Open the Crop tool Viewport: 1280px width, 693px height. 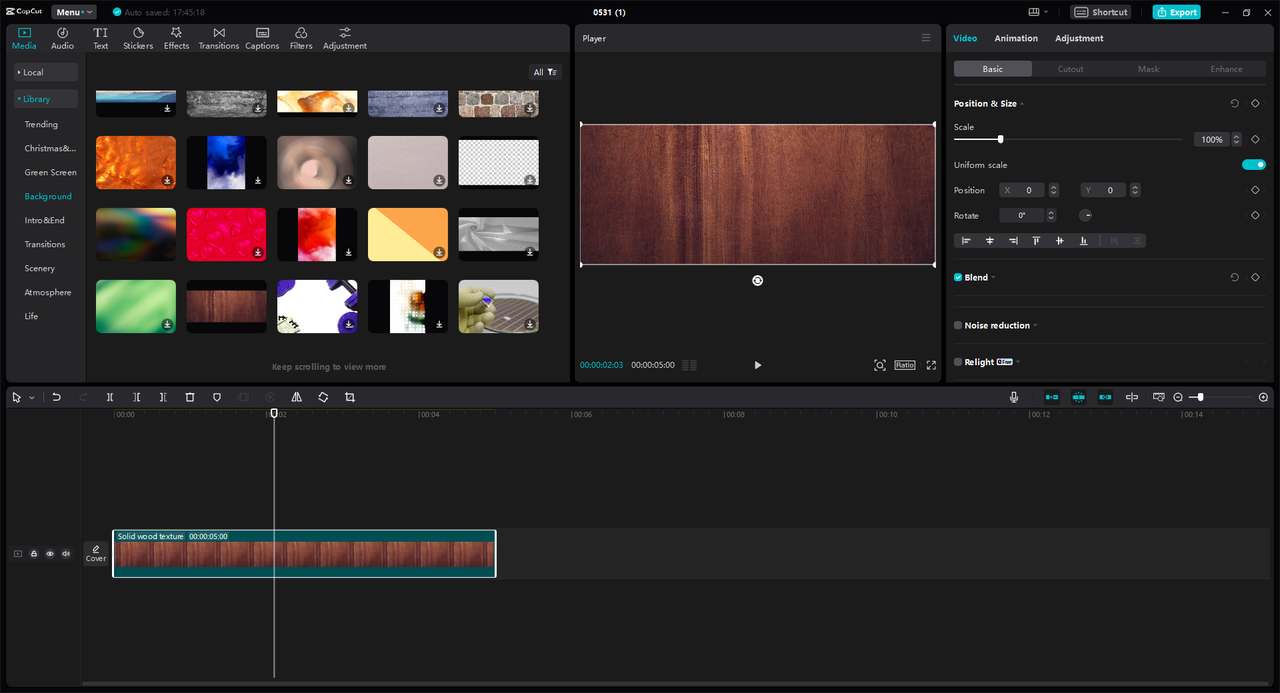point(350,397)
